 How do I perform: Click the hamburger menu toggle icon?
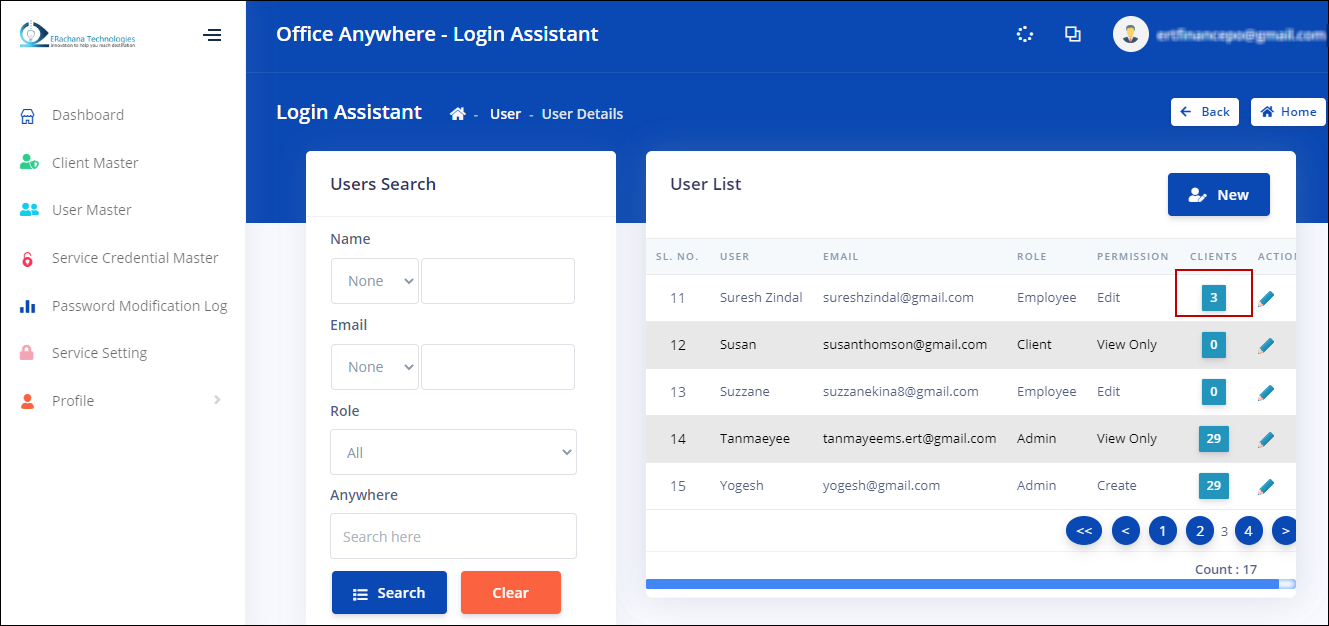pos(212,35)
